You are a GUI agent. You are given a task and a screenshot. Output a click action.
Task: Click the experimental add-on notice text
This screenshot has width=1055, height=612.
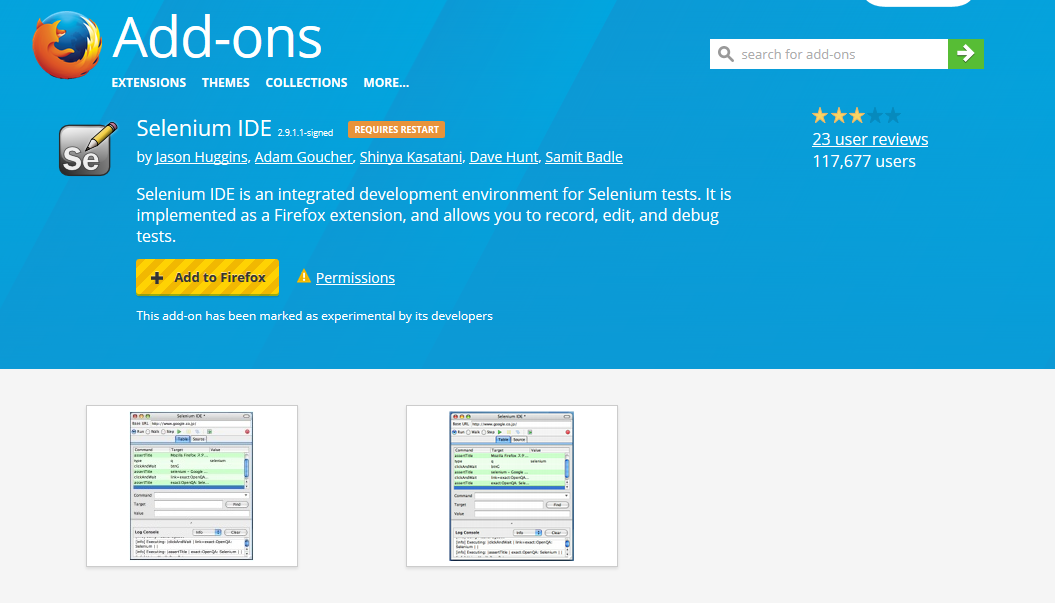tap(314, 315)
